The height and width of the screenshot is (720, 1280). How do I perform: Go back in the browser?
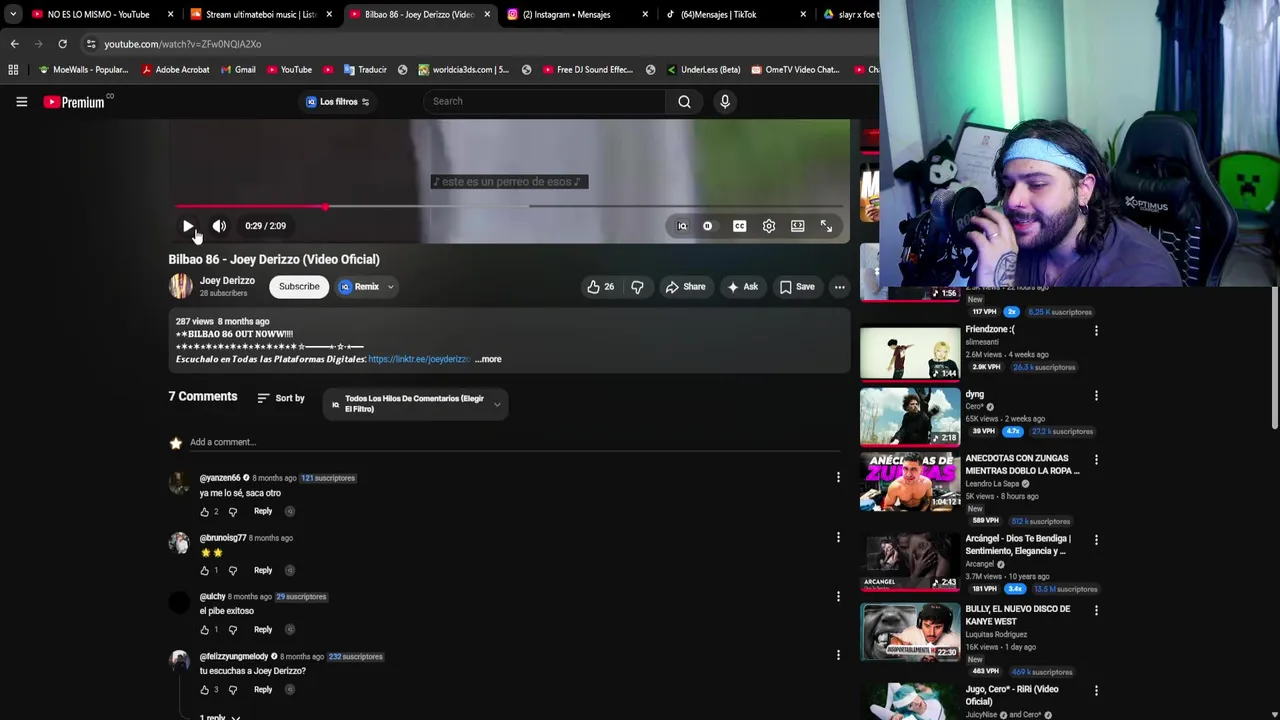(x=14, y=44)
